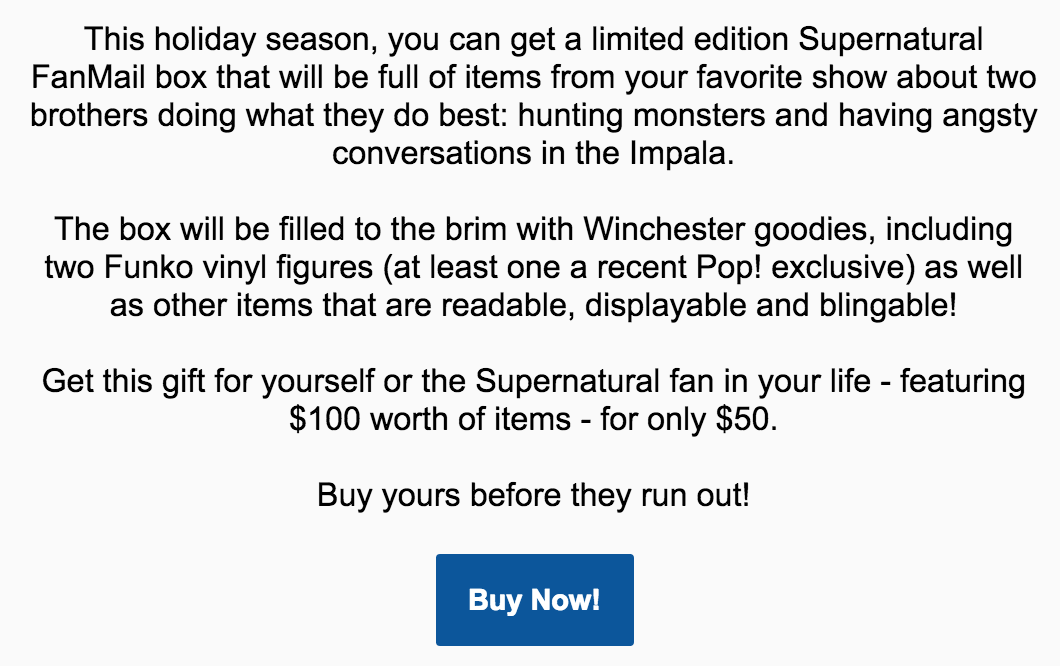
Task: Click the word 'Winchester' in the second paragraph
Action: click(x=664, y=229)
